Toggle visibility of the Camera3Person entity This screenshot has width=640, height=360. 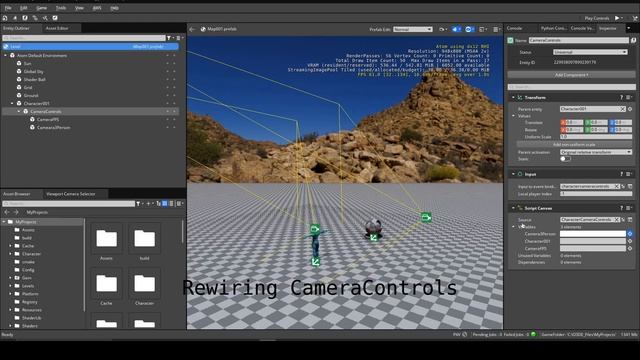[167, 127]
